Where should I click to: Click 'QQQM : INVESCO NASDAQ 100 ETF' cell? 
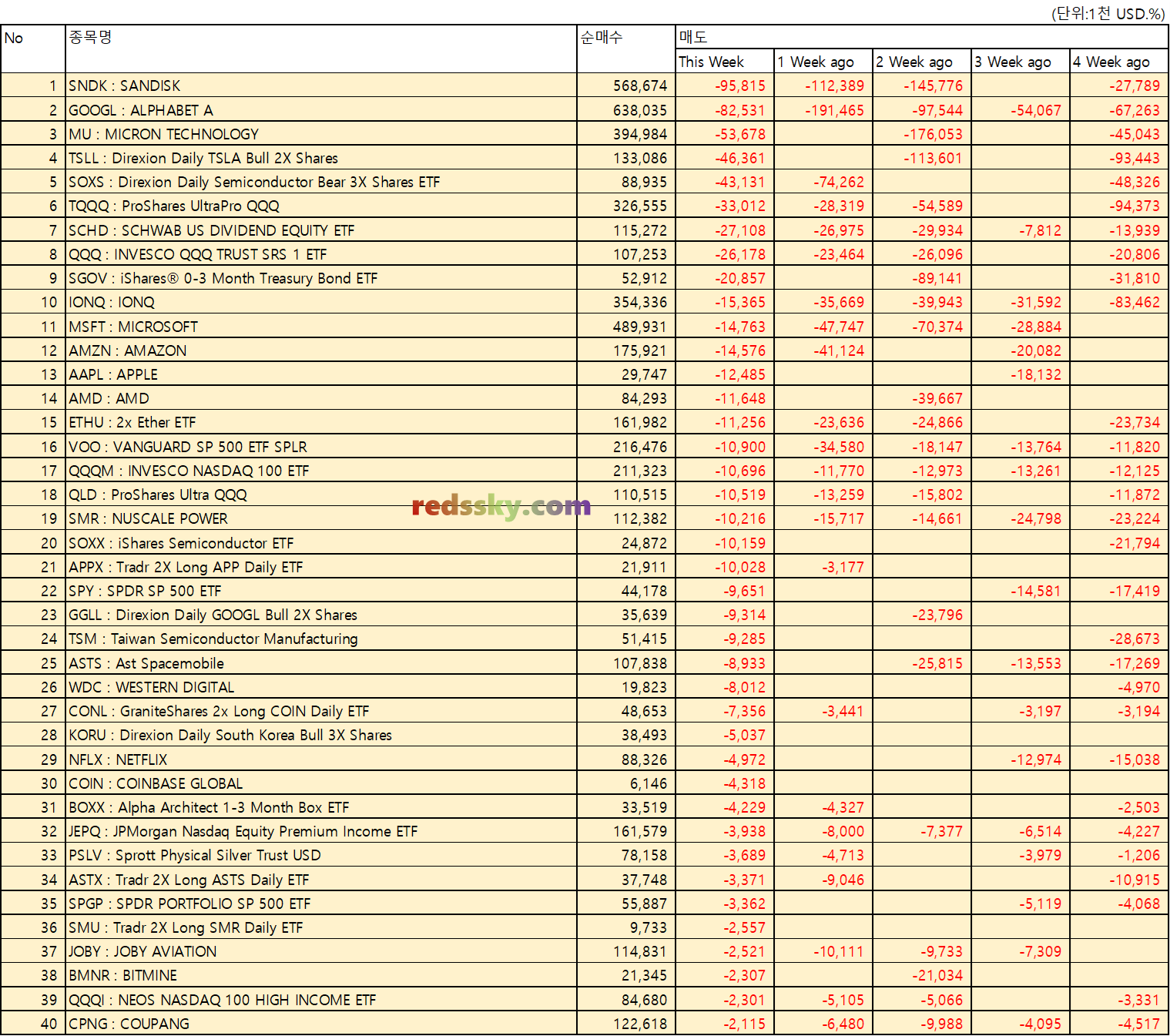[321, 471]
